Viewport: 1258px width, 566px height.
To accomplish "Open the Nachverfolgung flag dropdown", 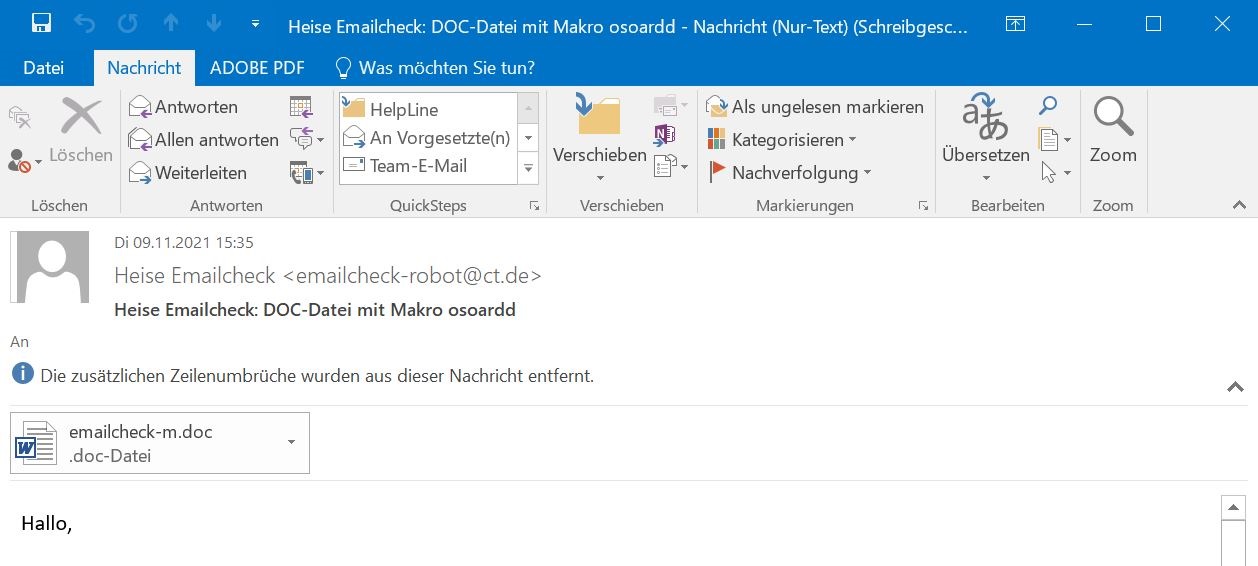I will [790, 173].
